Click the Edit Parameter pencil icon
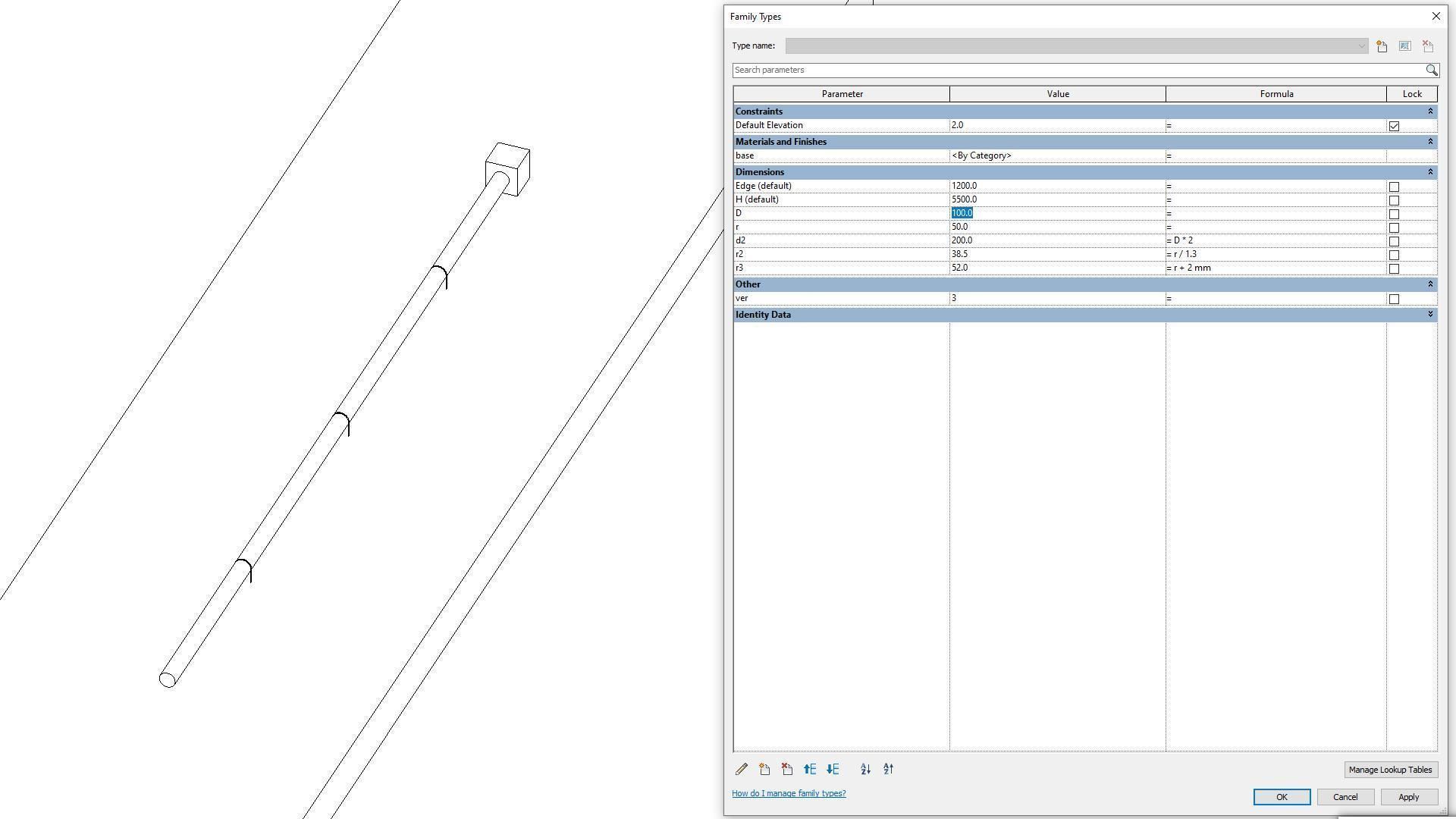 pos(742,769)
